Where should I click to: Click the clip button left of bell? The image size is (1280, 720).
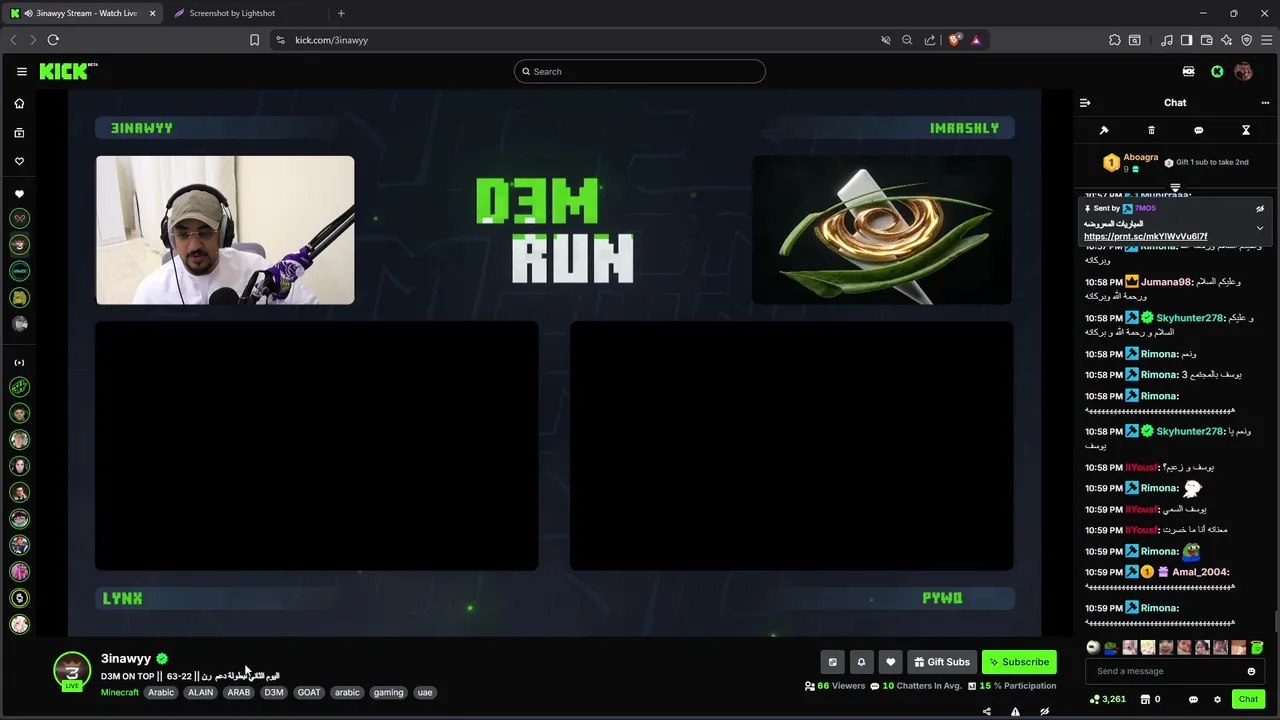tap(832, 662)
